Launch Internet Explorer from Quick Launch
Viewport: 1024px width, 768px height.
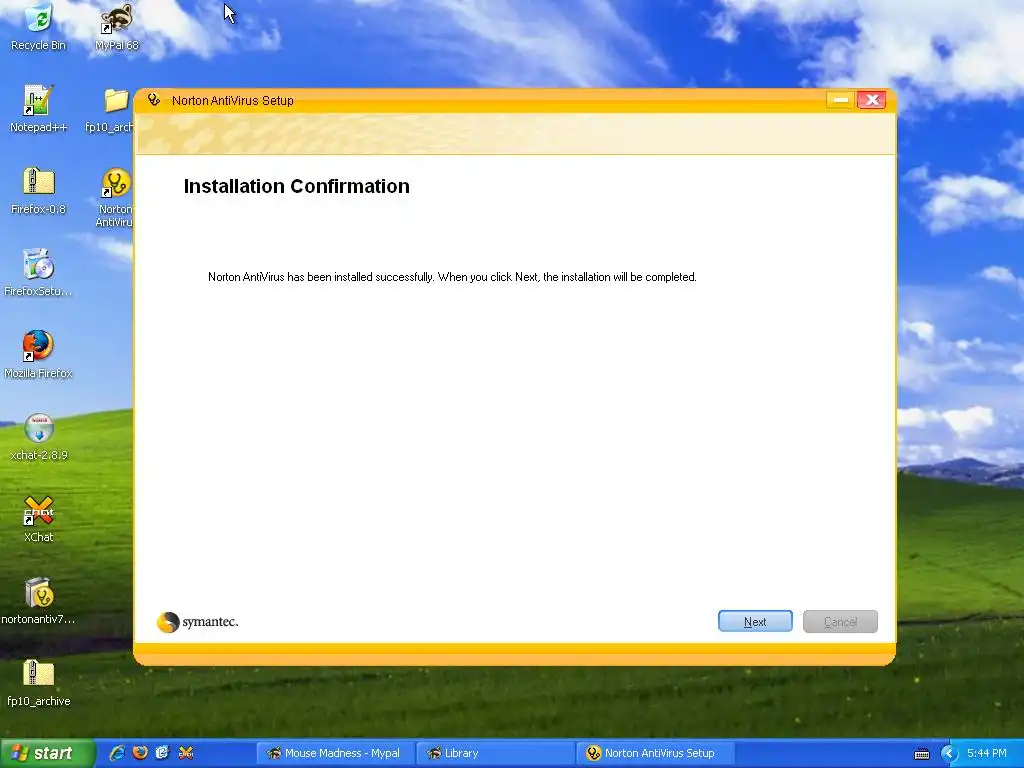tap(117, 753)
